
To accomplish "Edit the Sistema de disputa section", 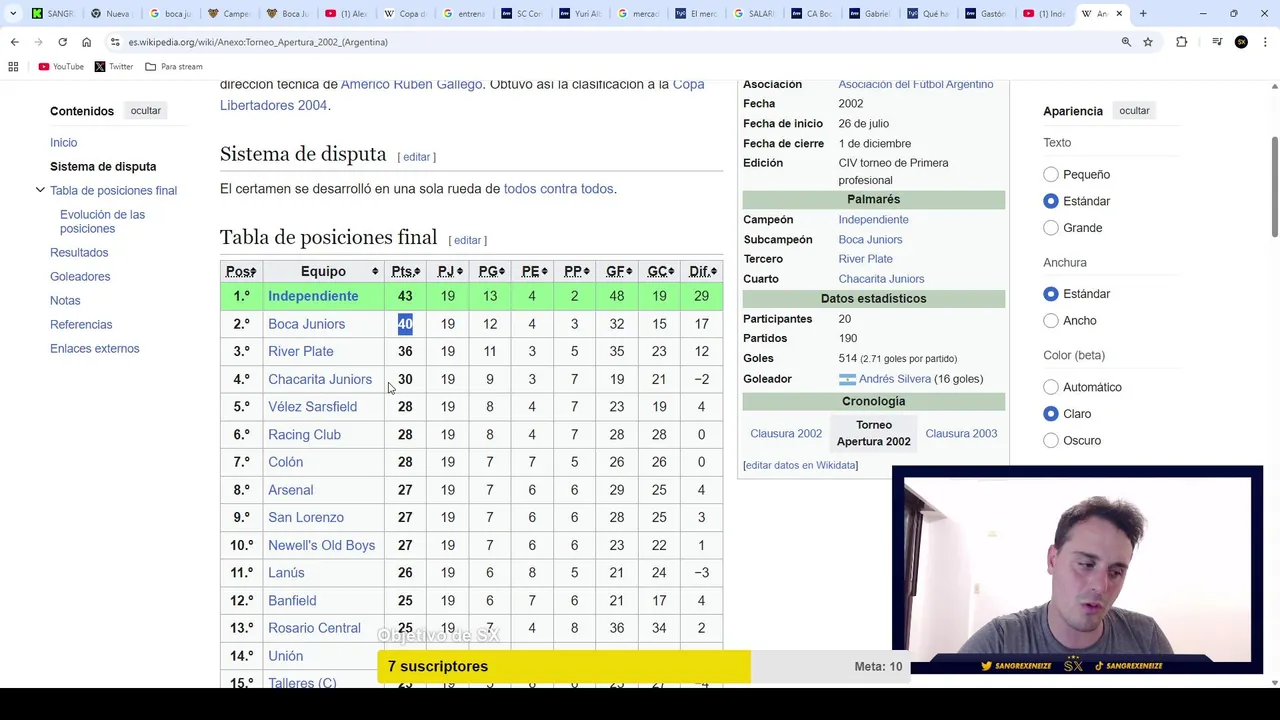I will pos(416,157).
